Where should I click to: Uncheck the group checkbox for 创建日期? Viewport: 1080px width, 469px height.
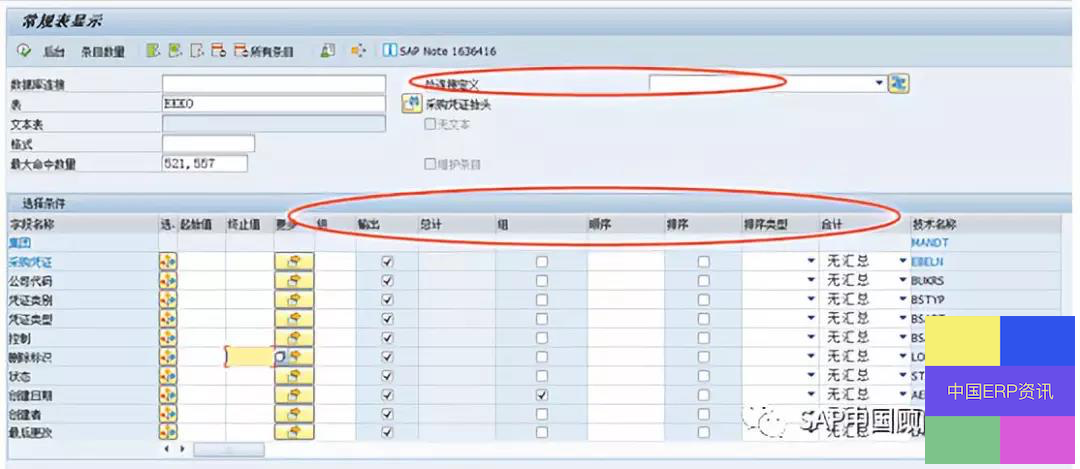pyautogui.click(x=542, y=395)
